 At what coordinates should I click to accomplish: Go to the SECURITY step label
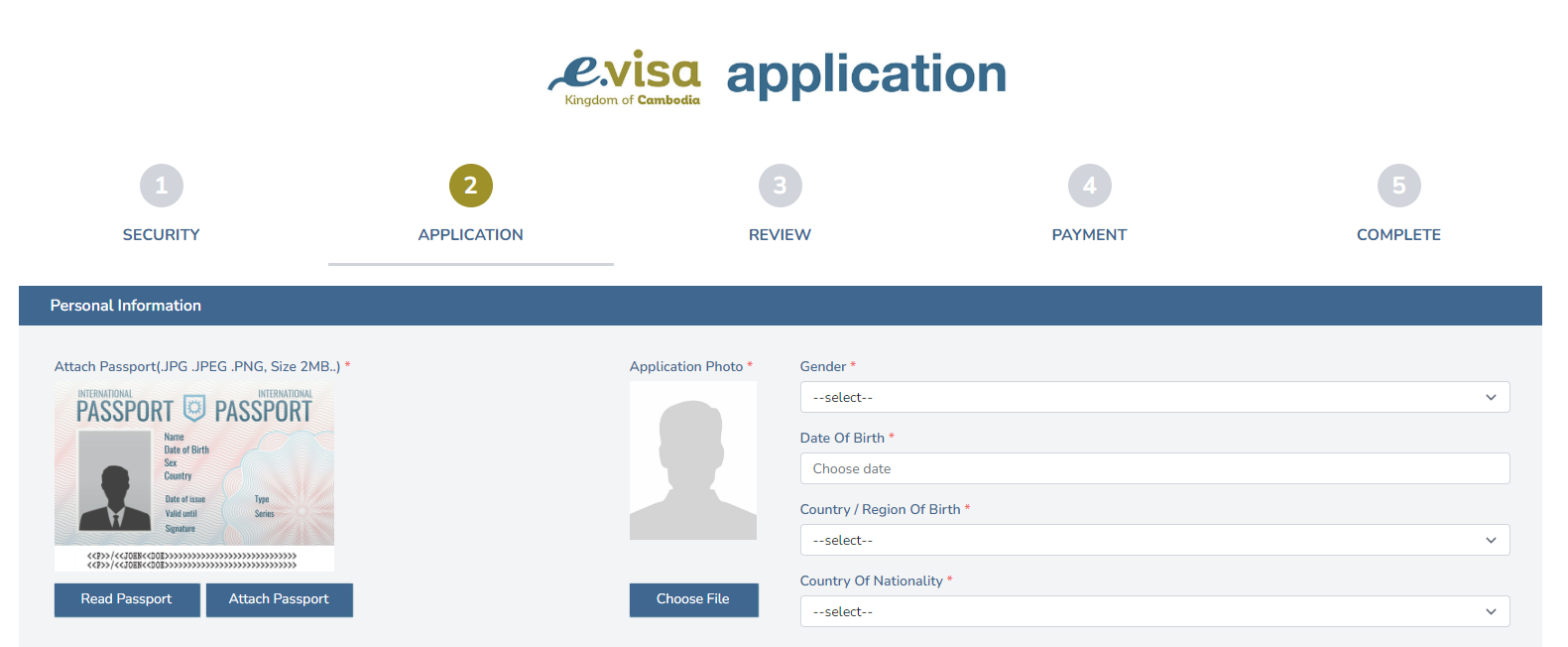click(x=162, y=235)
